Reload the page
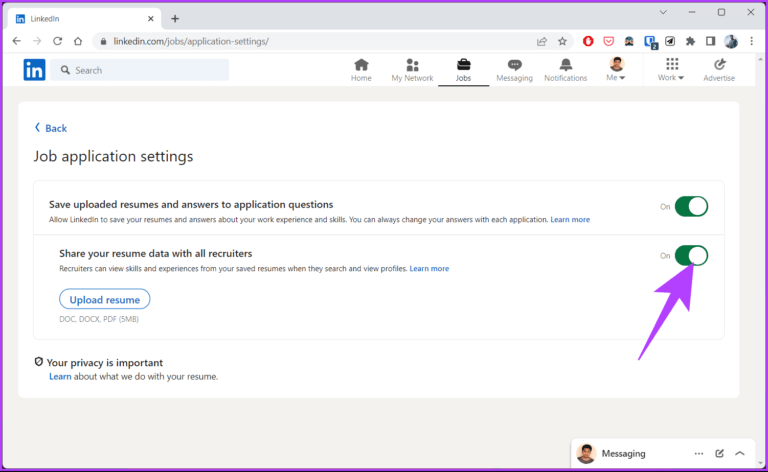 57,41
